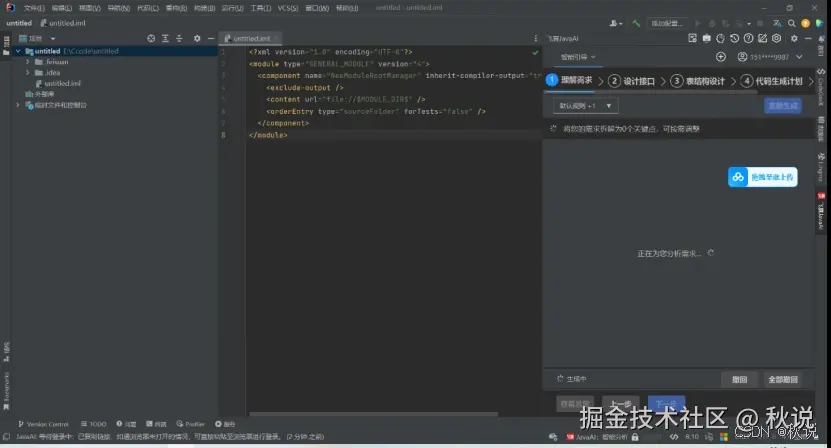Screen dimensions: 831x448
Task: Open the TODO tool tab
Action: point(94,424)
